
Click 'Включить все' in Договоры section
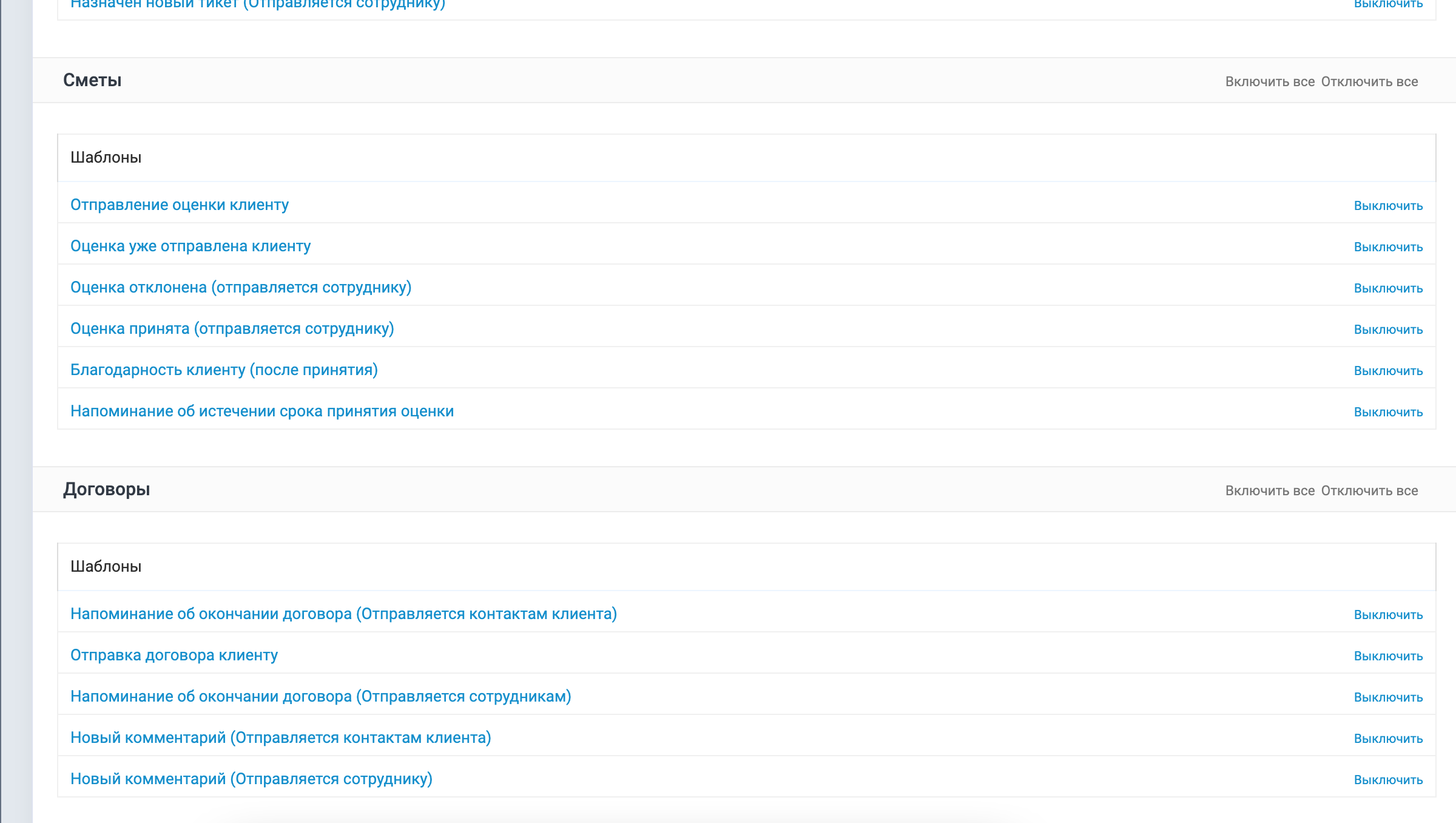tap(1270, 491)
